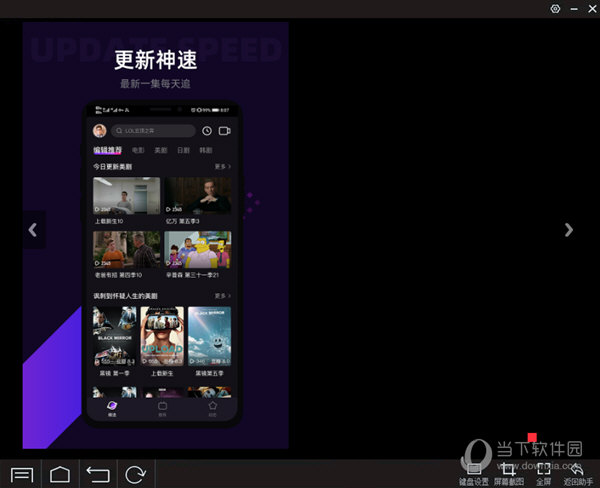This screenshot has width=600, height=488.
Task: Select the 日剧 tab in phone preview
Action: click(183, 150)
